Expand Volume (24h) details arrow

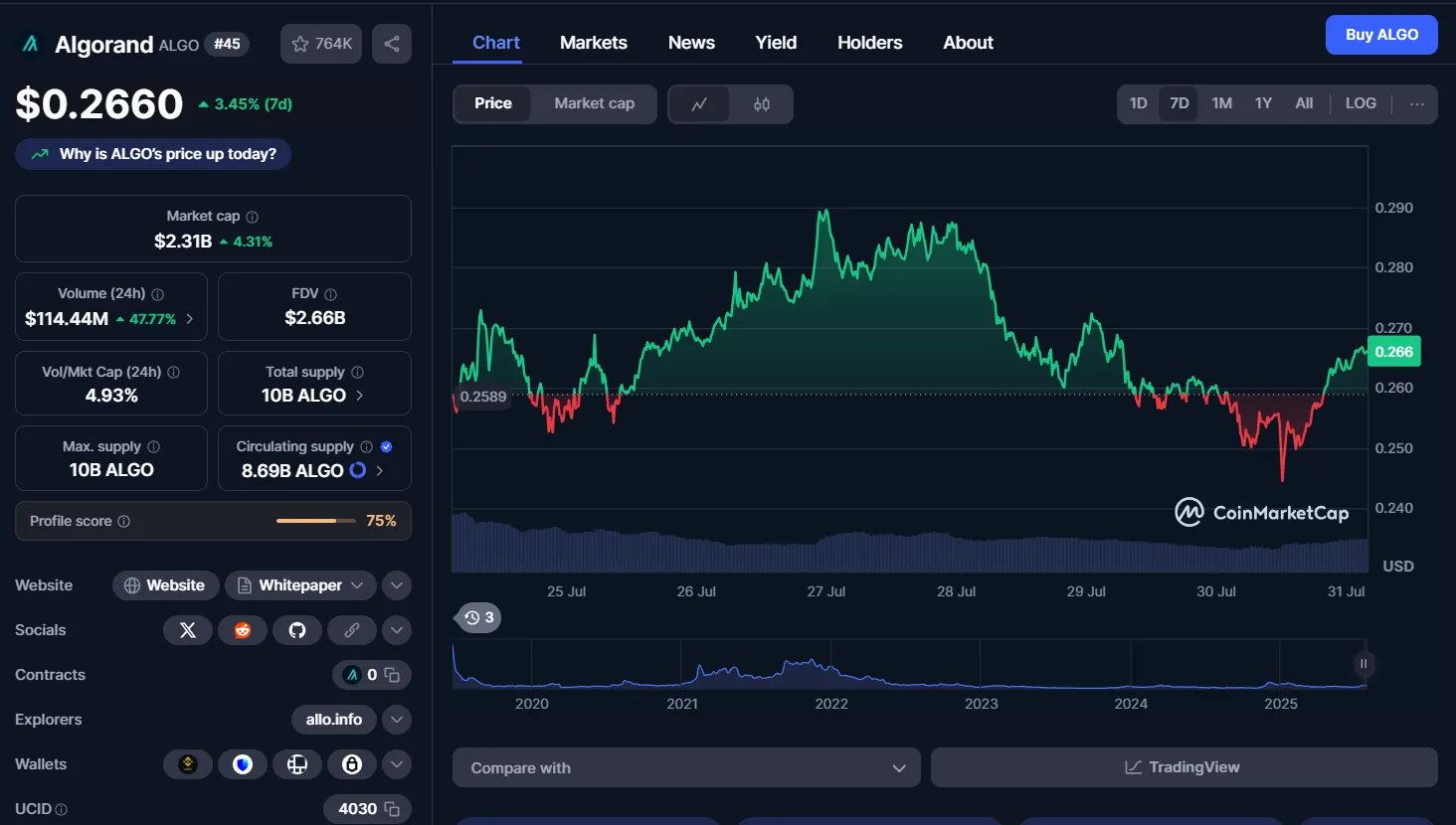point(190,319)
